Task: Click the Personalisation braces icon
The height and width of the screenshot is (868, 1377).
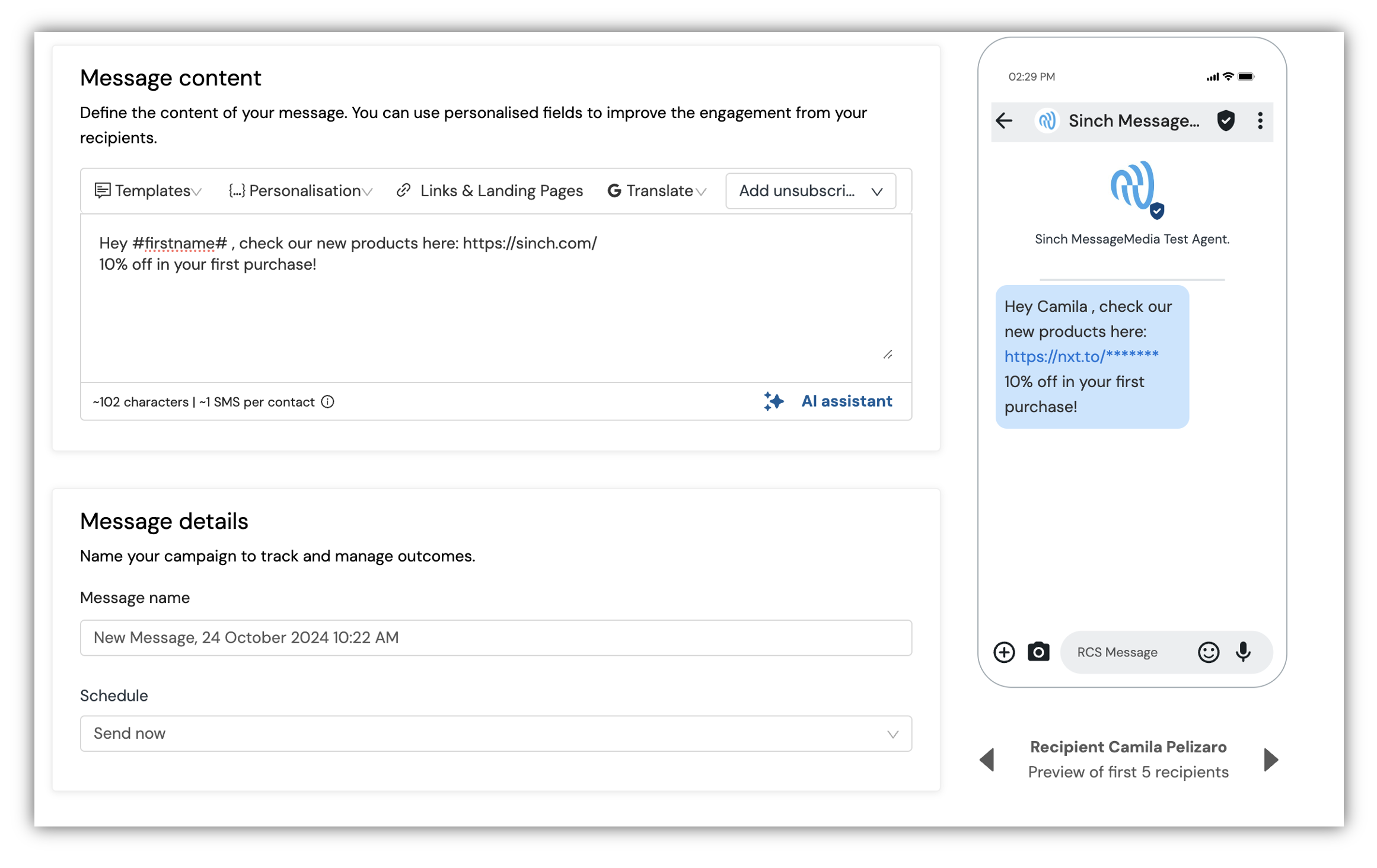Action: click(x=237, y=191)
